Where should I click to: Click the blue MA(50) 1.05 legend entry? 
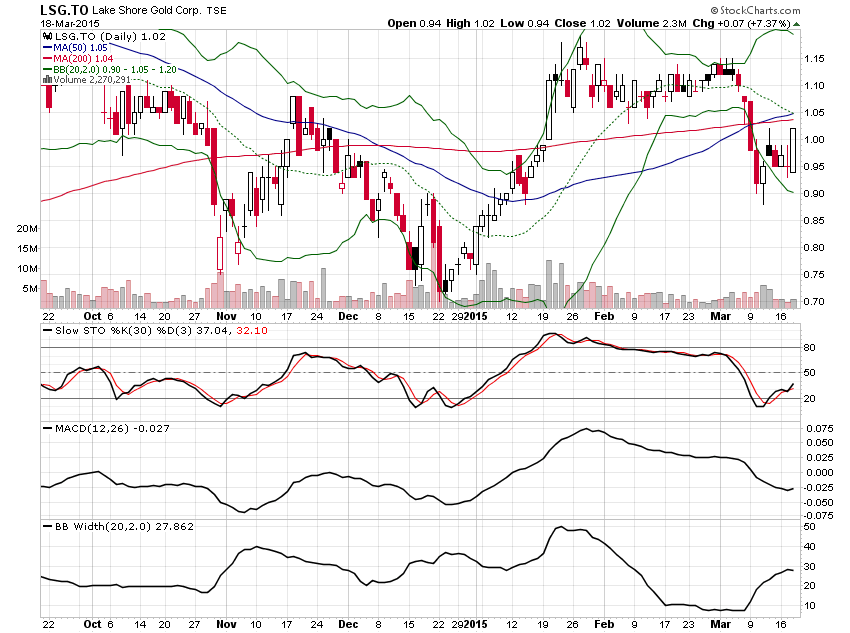(x=80, y=47)
